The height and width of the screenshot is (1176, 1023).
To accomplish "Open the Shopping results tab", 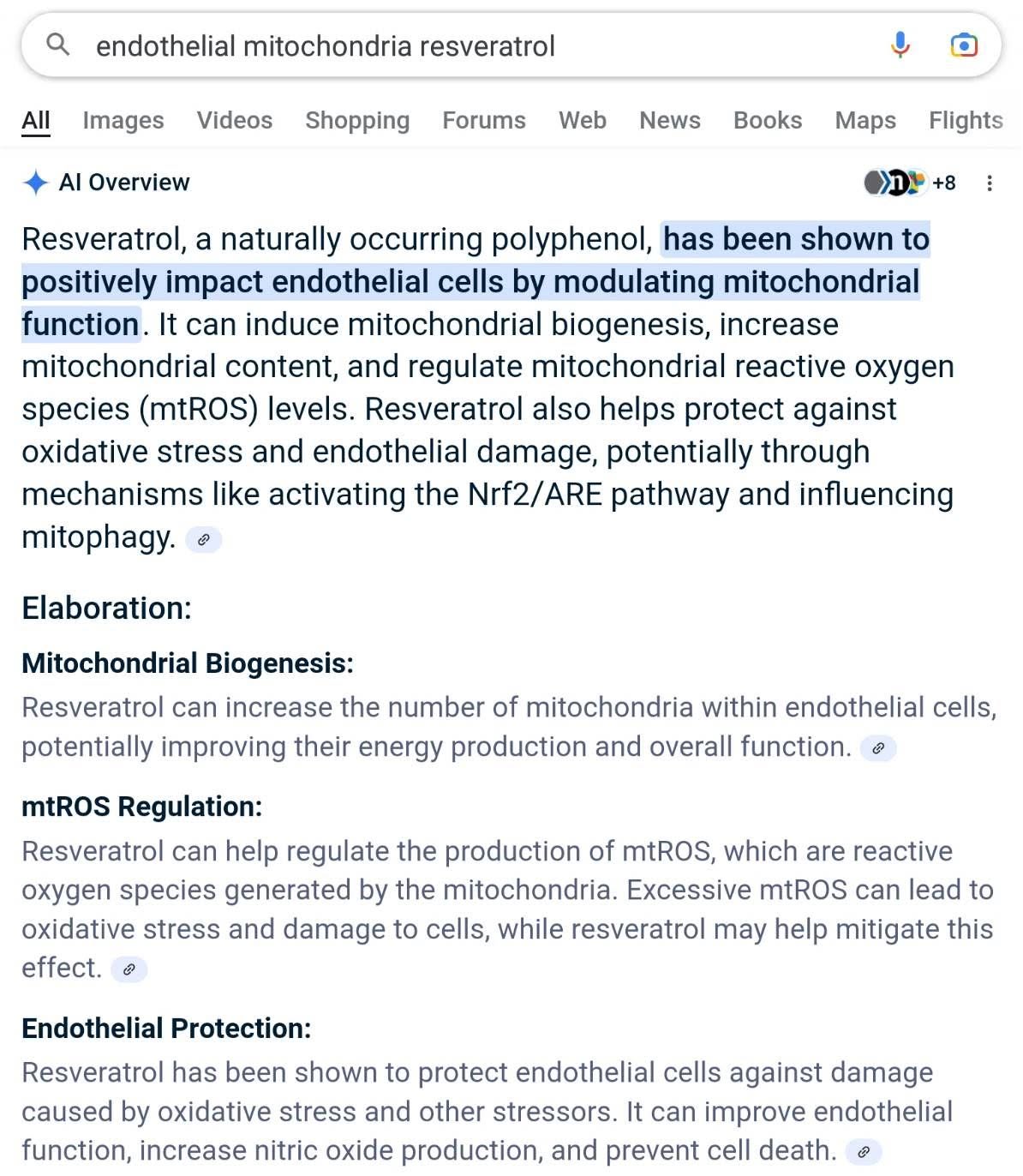I will (357, 120).
